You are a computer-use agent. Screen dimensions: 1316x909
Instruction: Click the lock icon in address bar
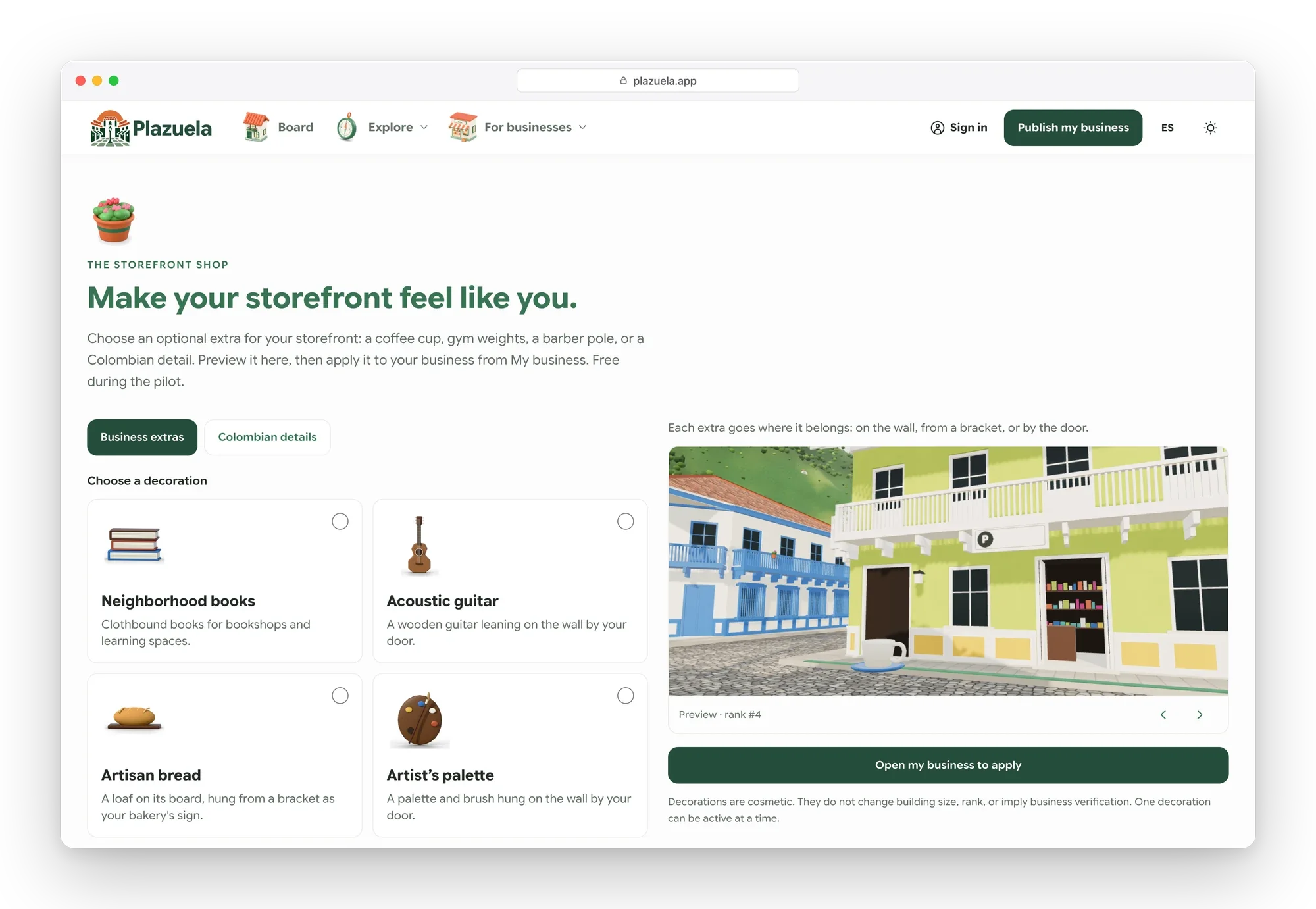click(623, 80)
